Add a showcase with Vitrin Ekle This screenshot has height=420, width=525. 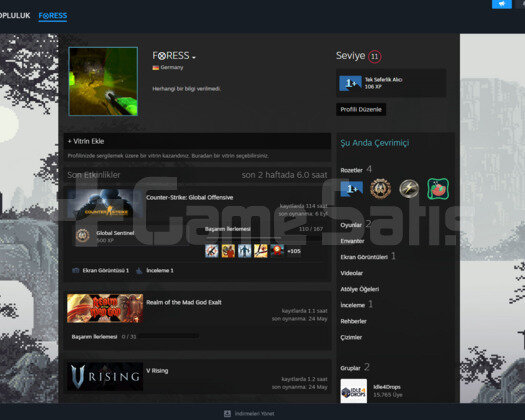pyautogui.click(x=86, y=141)
